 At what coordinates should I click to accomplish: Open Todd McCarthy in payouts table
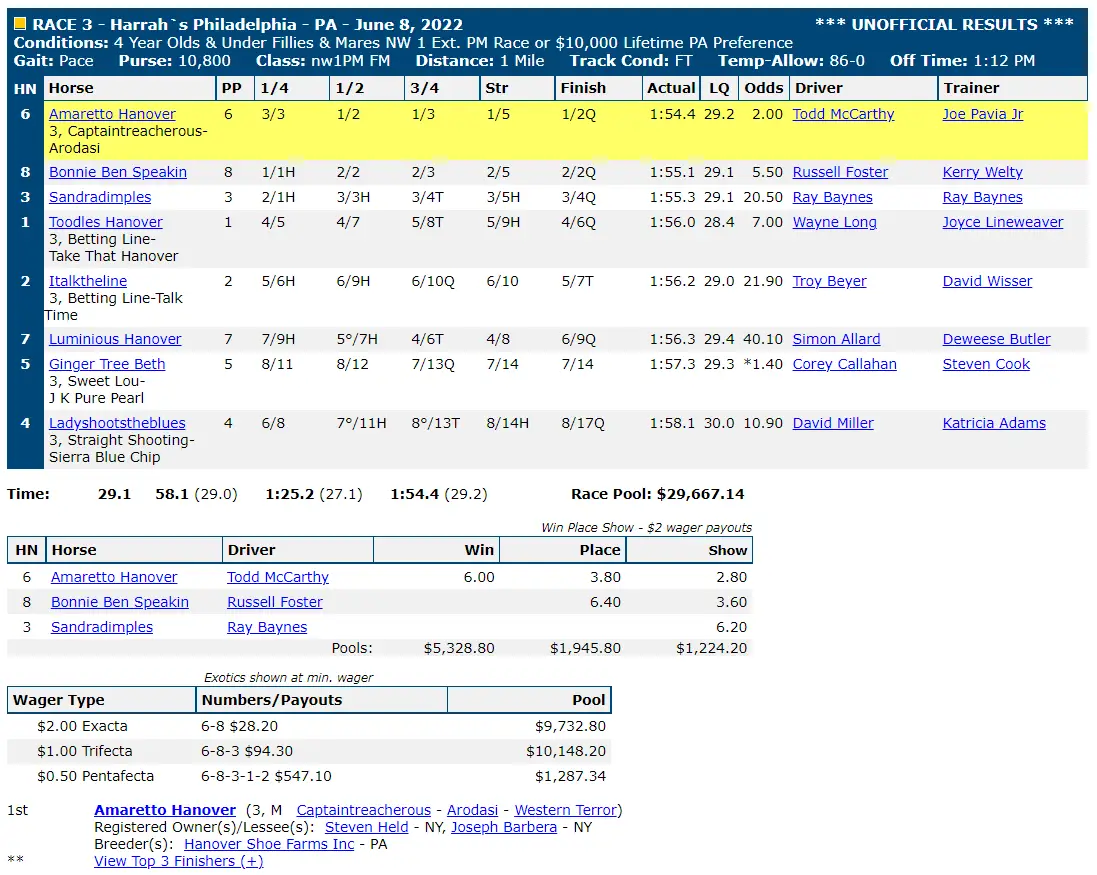click(278, 577)
